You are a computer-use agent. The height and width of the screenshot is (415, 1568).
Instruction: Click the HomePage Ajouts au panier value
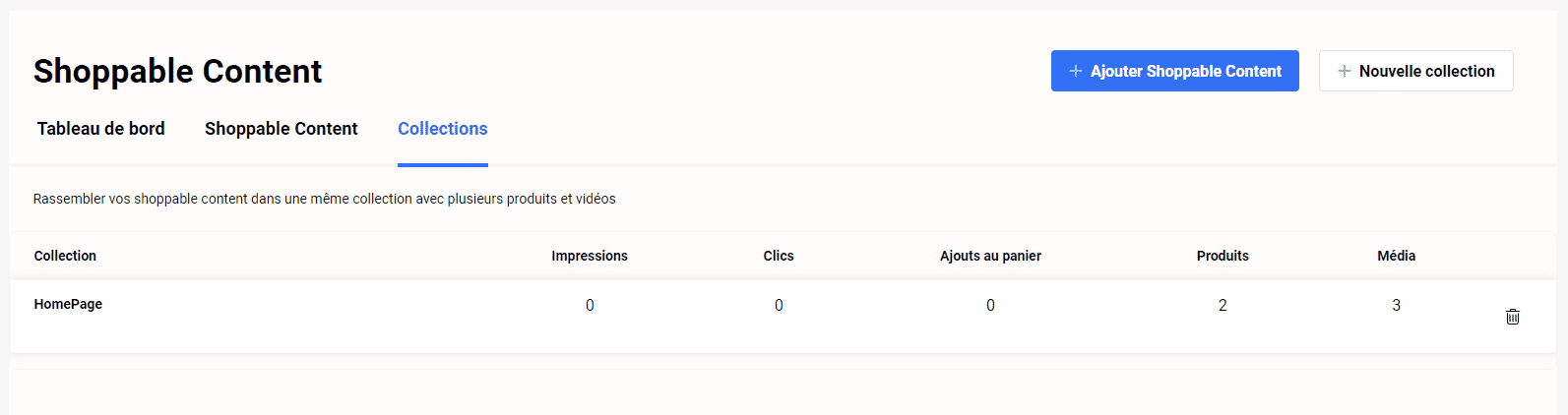click(990, 305)
